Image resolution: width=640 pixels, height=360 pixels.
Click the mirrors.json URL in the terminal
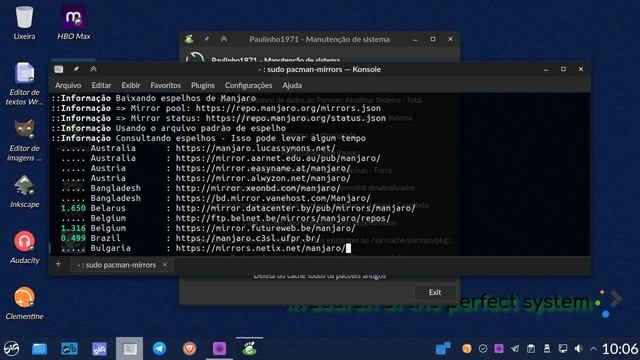(x=288, y=108)
